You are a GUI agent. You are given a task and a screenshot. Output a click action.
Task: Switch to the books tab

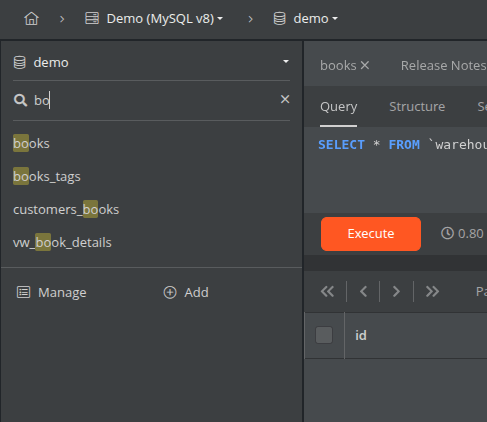[x=338, y=65]
